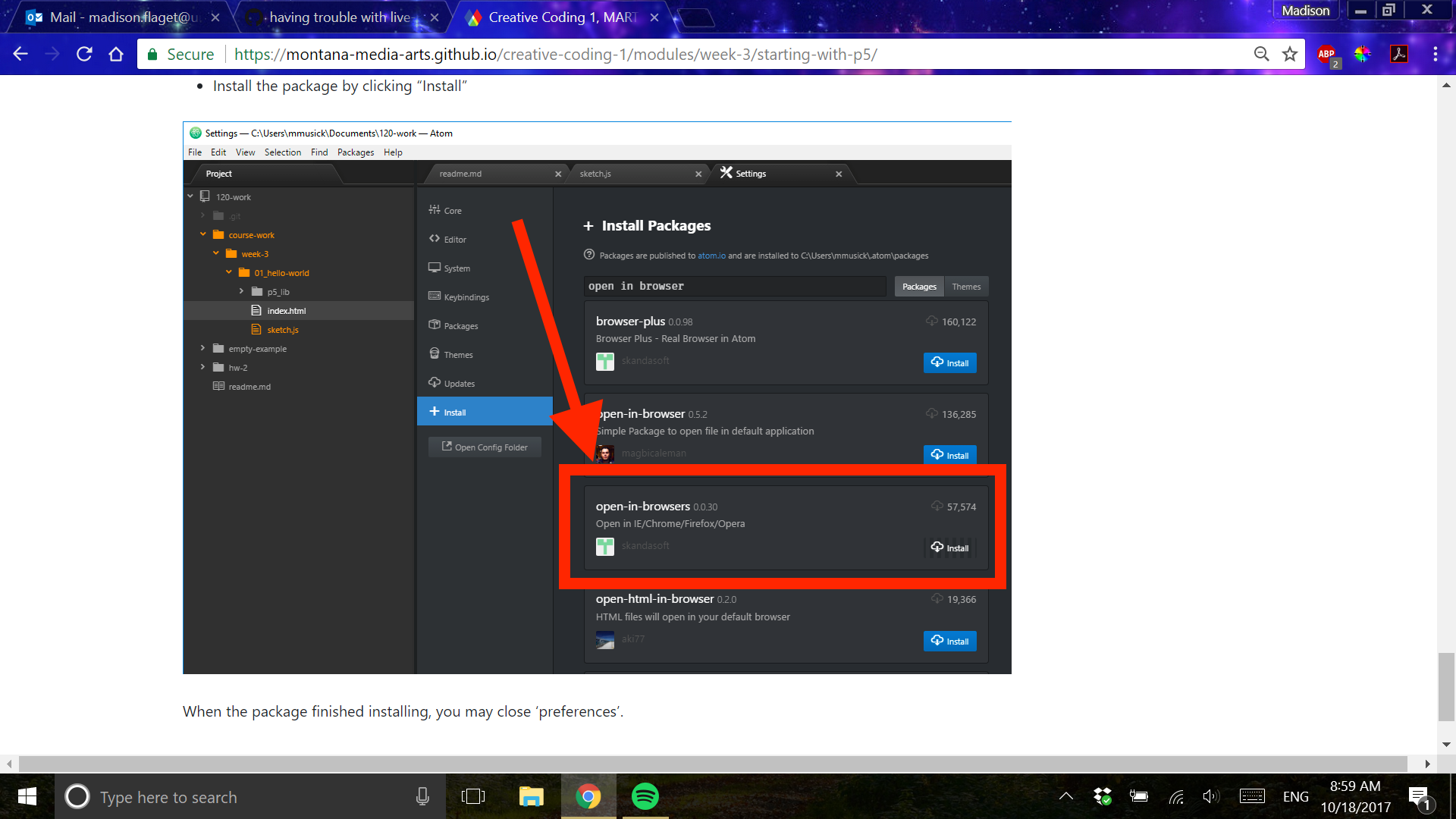Viewport: 1456px width, 819px height.
Task: Click the scroll down arrow
Action: (1446, 745)
